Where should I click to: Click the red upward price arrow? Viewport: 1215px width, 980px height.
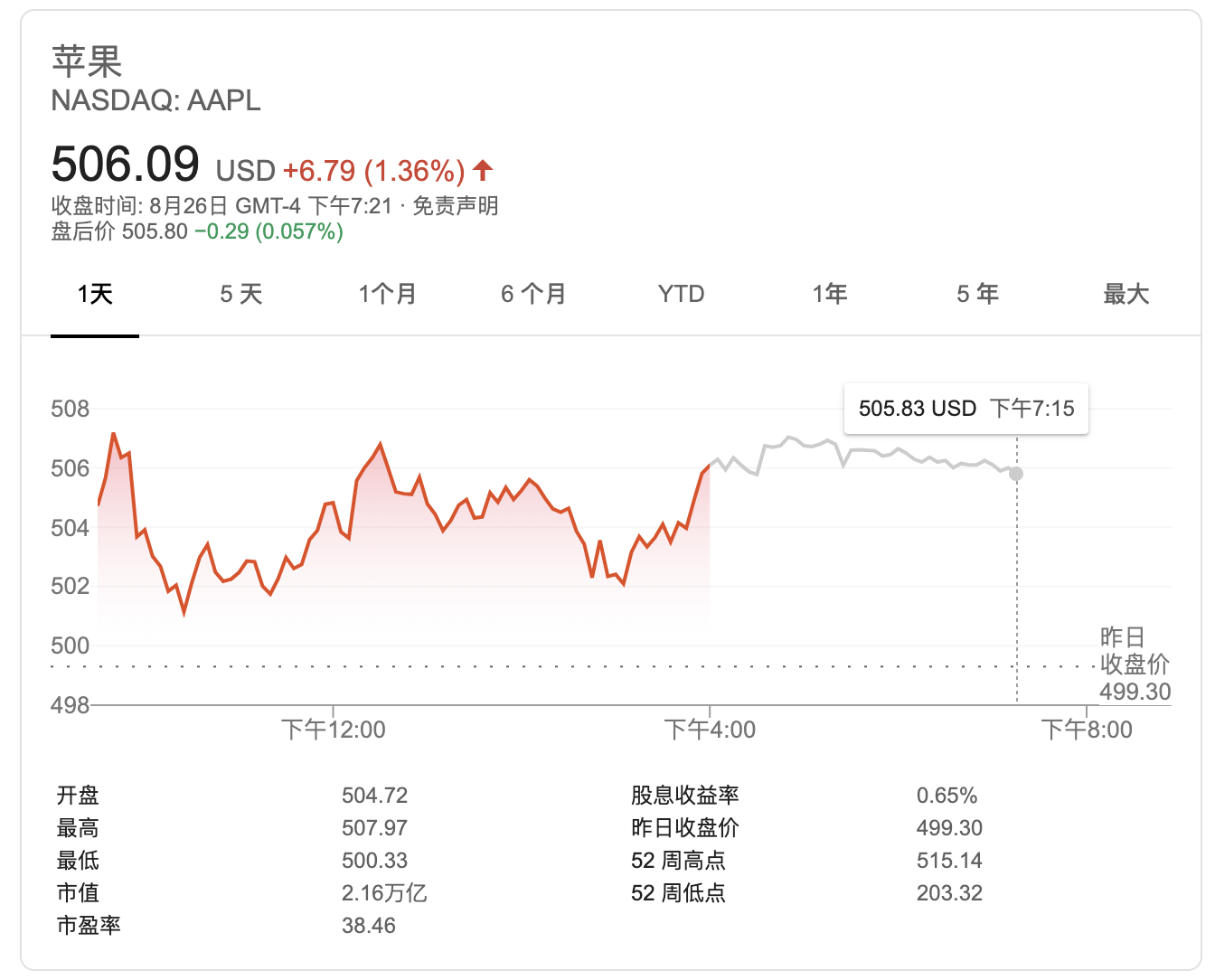point(483,169)
